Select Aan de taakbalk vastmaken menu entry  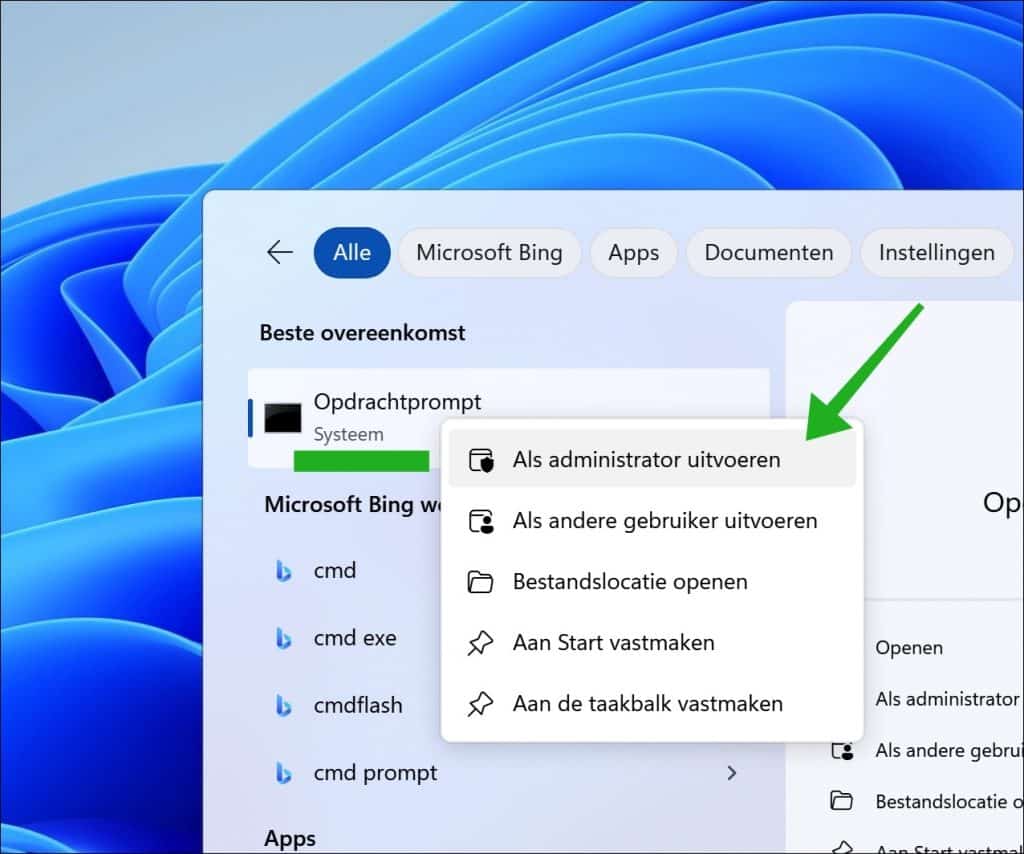tap(652, 703)
